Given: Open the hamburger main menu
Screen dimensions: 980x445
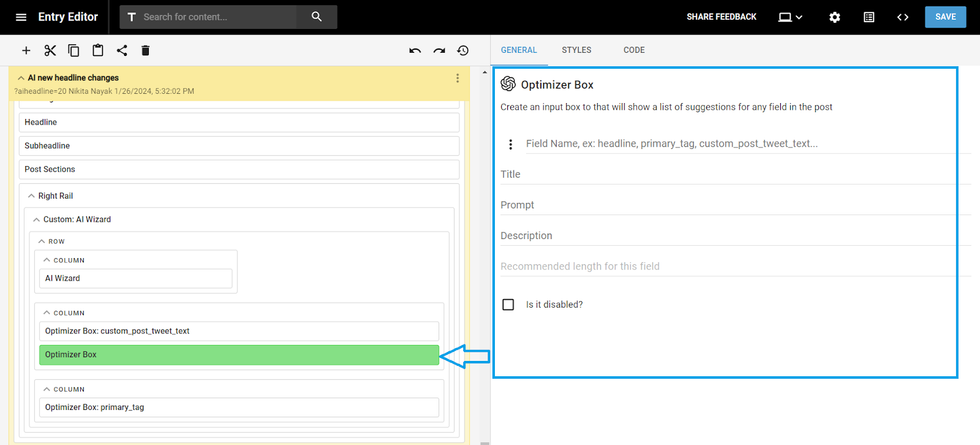Looking at the screenshot, I should (x=21, y=17).
